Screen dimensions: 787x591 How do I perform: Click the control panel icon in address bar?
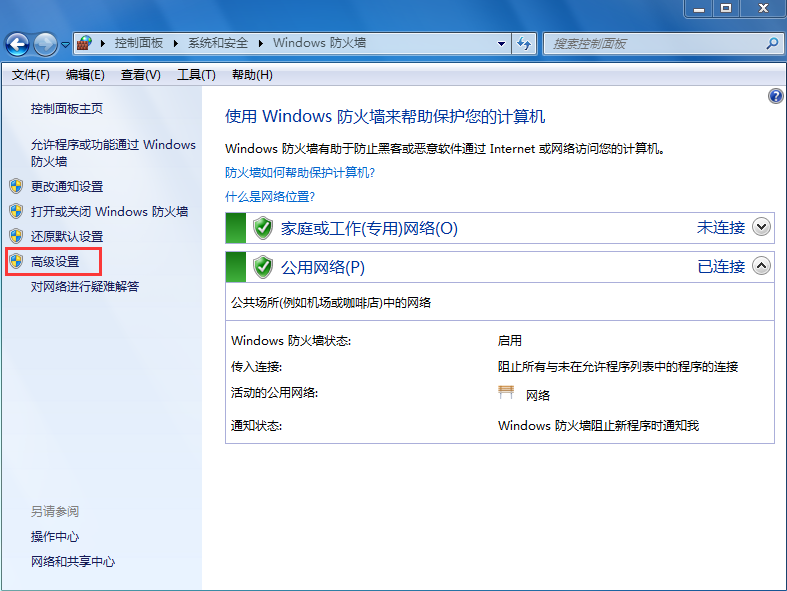[x=85, y=44]
